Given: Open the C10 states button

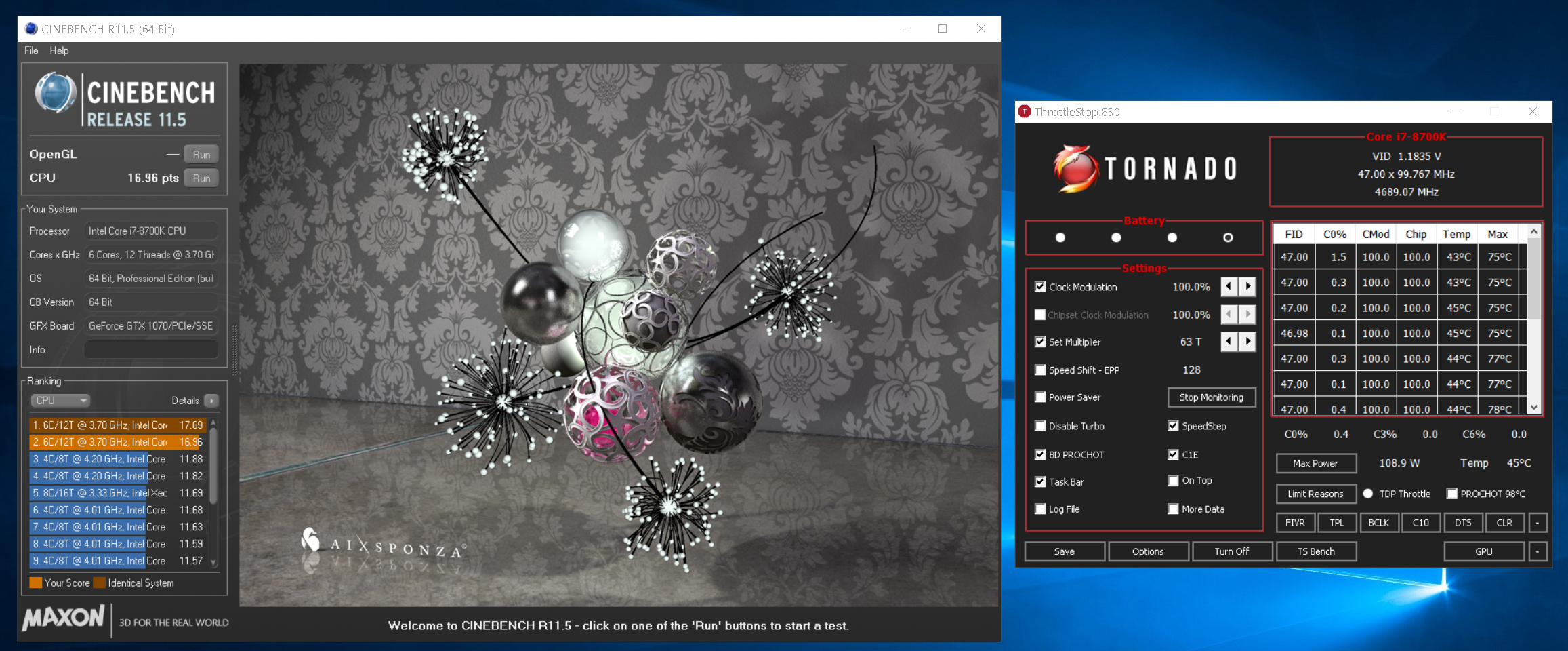Looking at the screenshot, I should pos(1421,523).
